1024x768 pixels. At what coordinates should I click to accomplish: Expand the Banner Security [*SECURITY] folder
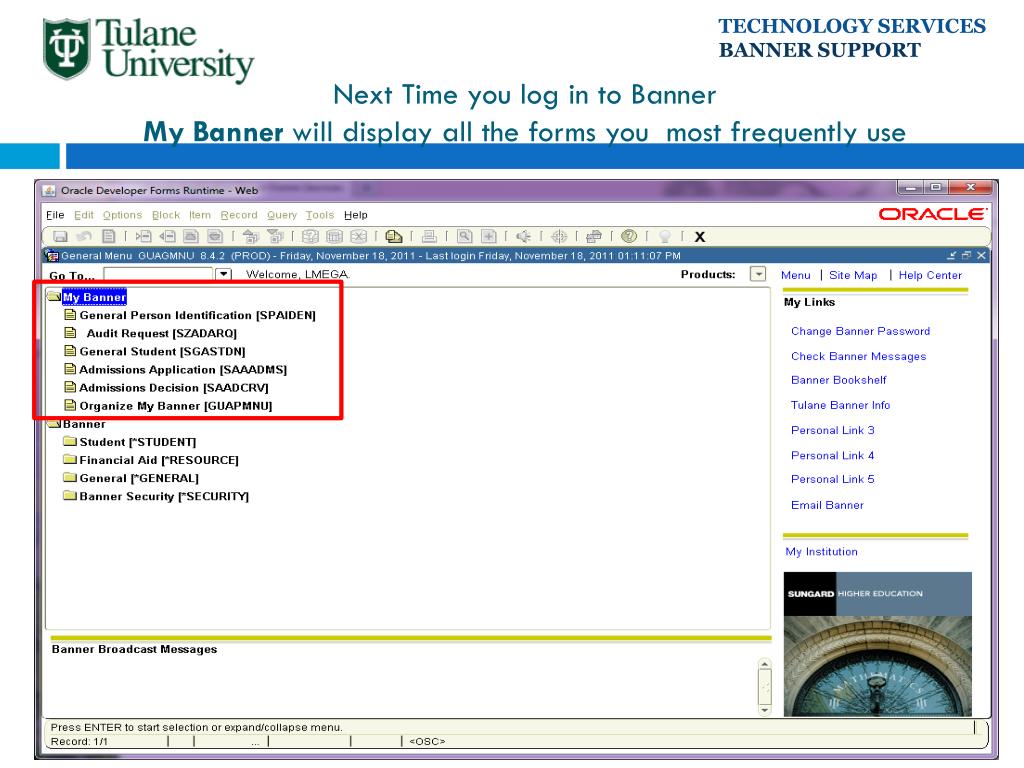coord(70,496)
